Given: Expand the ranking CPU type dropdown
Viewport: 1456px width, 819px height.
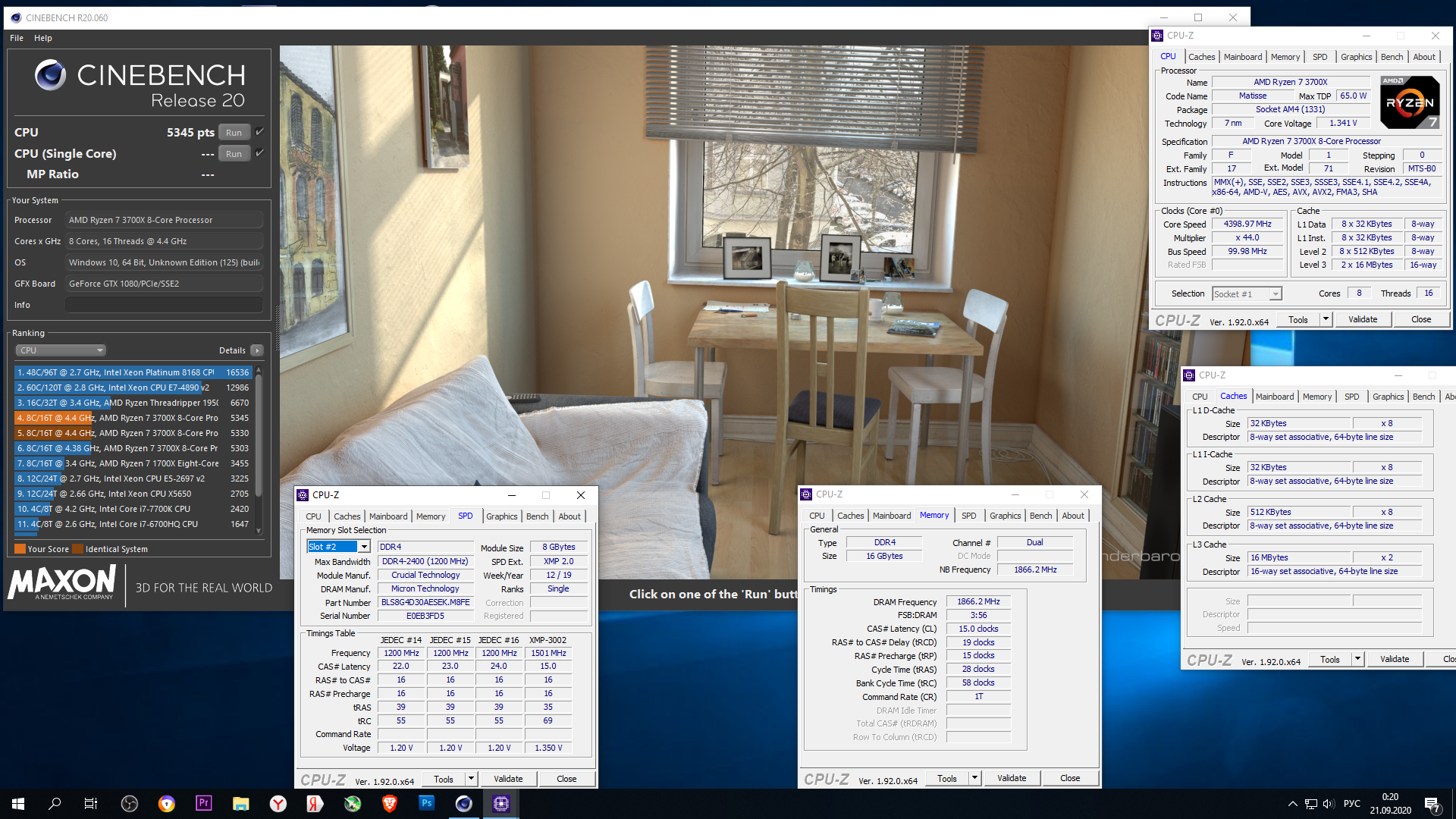Looking at the screenshot, I should (61, 350).
